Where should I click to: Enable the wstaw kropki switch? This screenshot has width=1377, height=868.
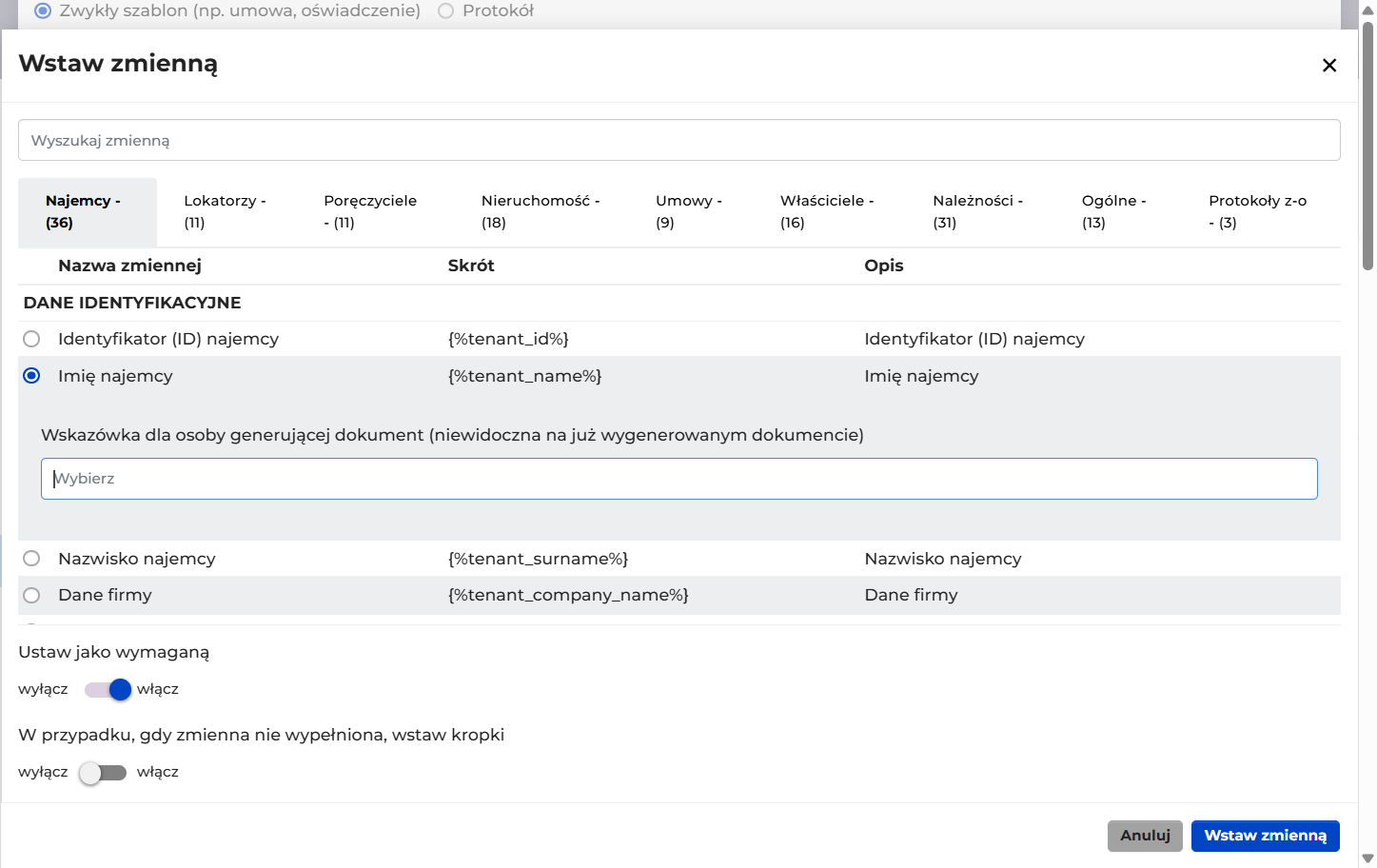pyautogui.click(x=103, y=772)
